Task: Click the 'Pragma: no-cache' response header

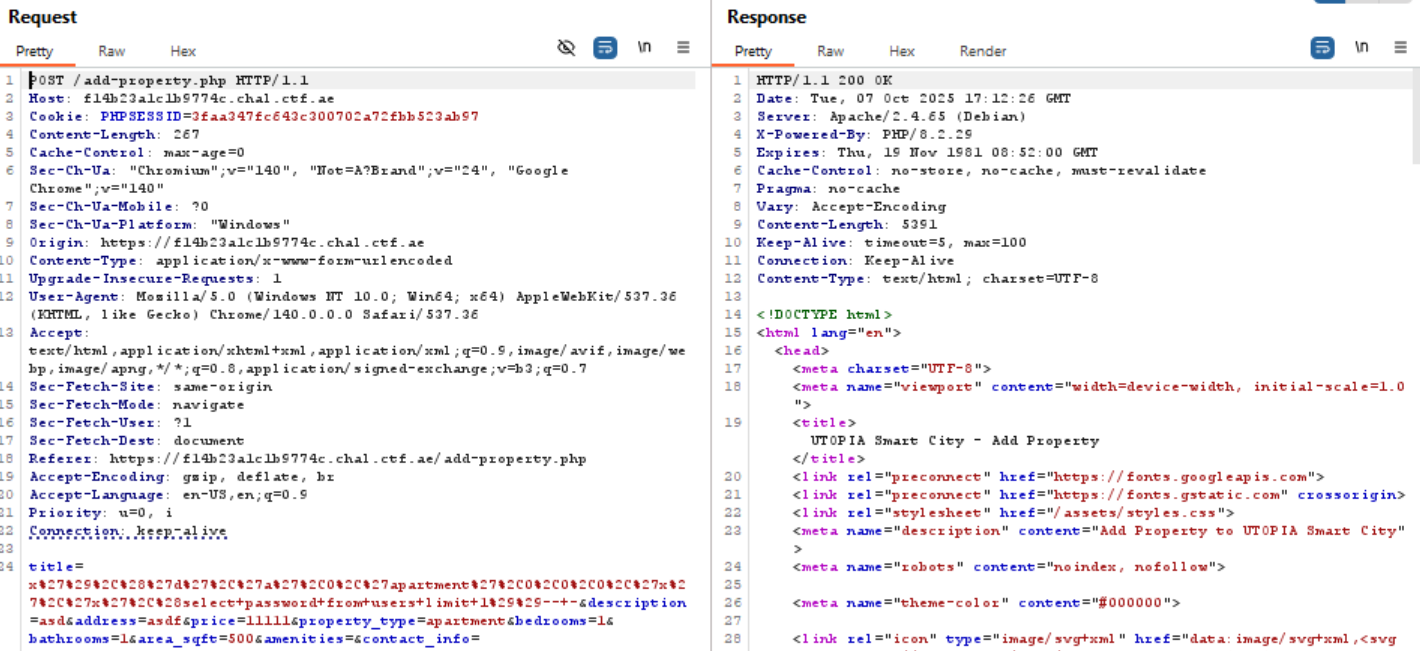Action: click(x=829, y=189)
